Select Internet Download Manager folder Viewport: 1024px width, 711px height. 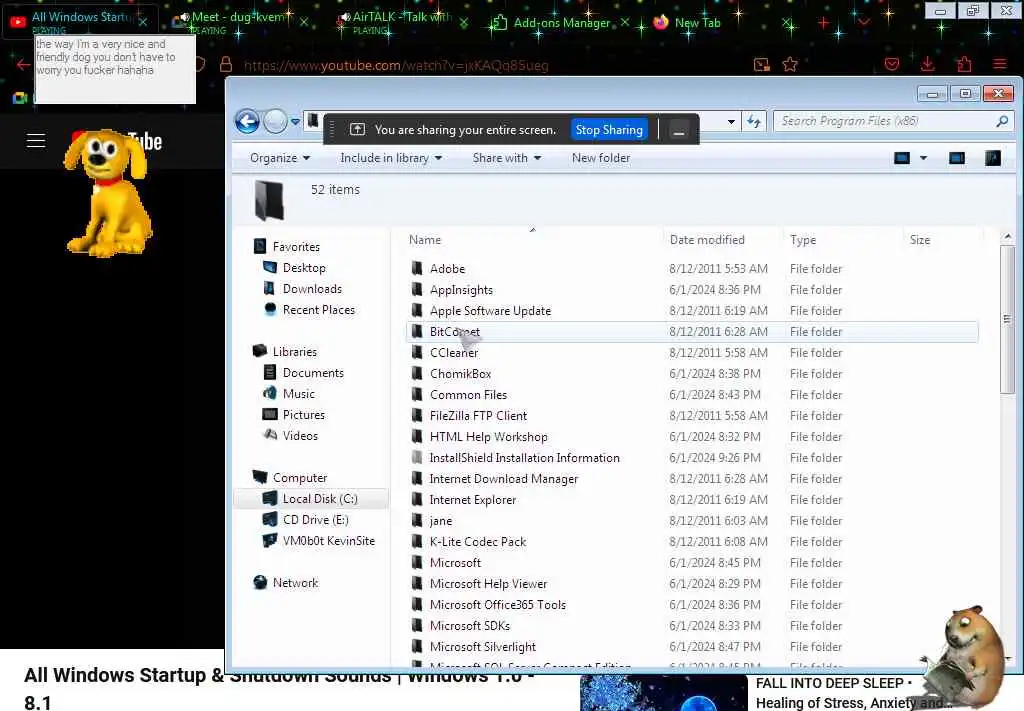(504, 479)
